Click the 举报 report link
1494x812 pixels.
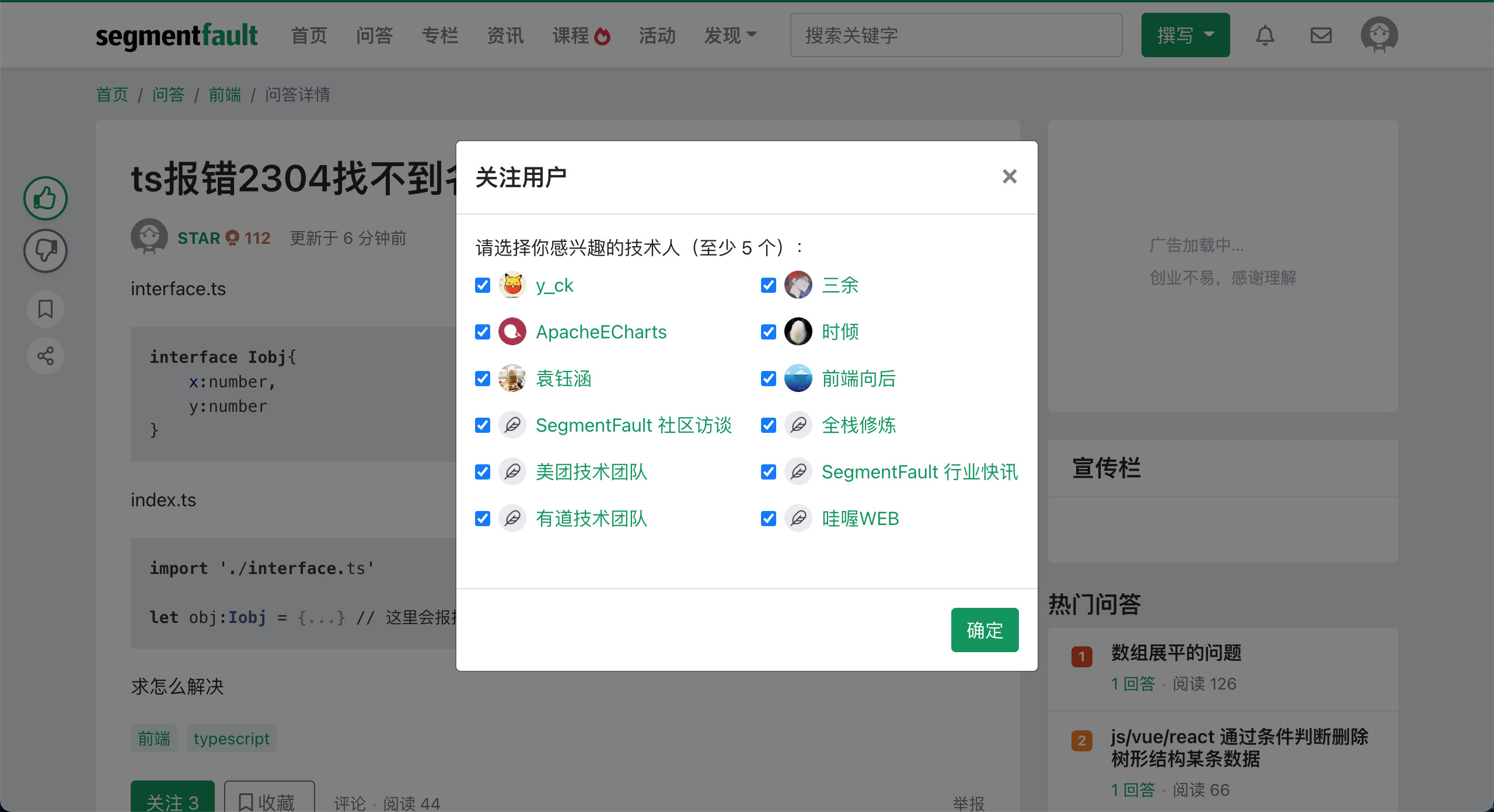(x=969, y=804)
